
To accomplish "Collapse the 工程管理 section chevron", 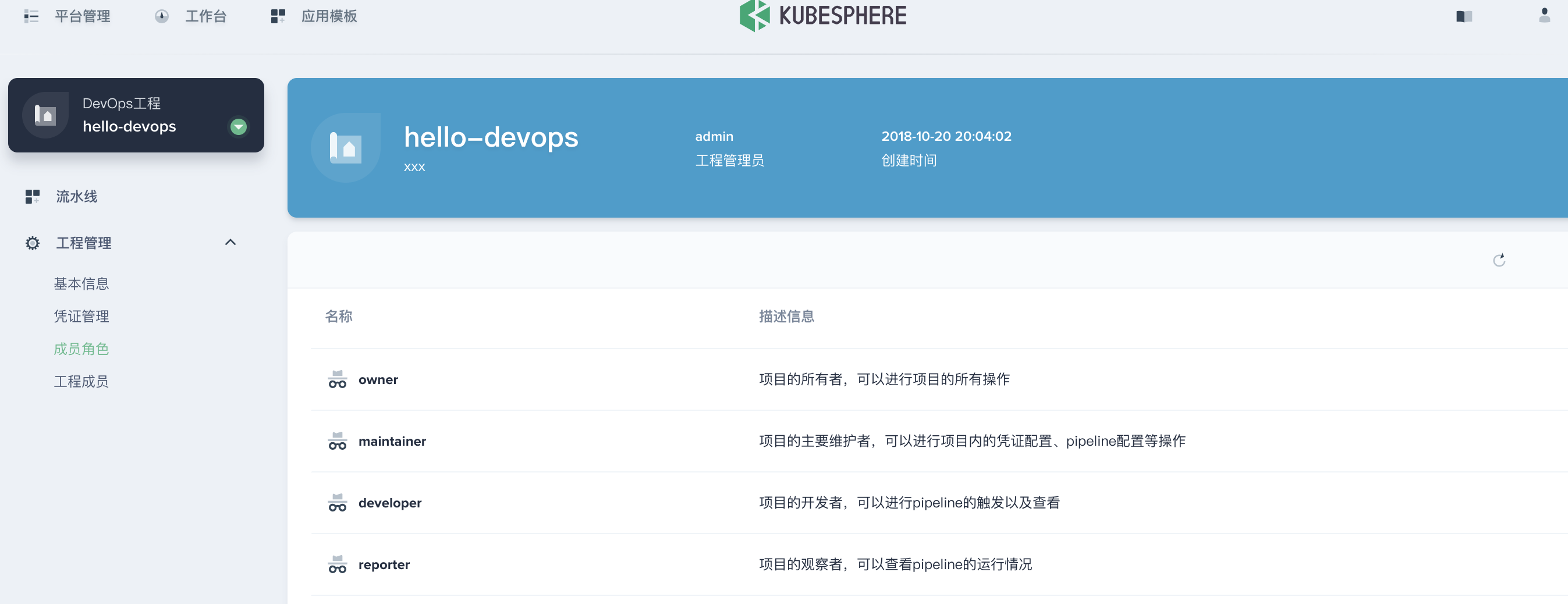I will (x=230, y=242).
